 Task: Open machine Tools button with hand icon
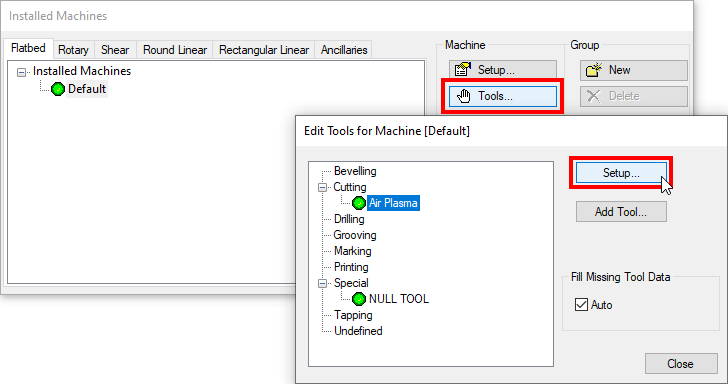tap(503, 96)
